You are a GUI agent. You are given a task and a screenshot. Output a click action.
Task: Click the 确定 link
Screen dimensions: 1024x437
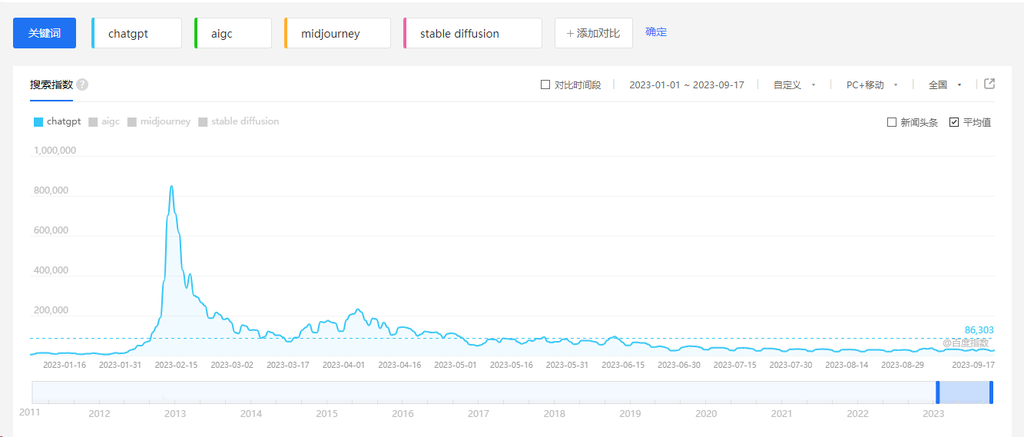[656, 32]
